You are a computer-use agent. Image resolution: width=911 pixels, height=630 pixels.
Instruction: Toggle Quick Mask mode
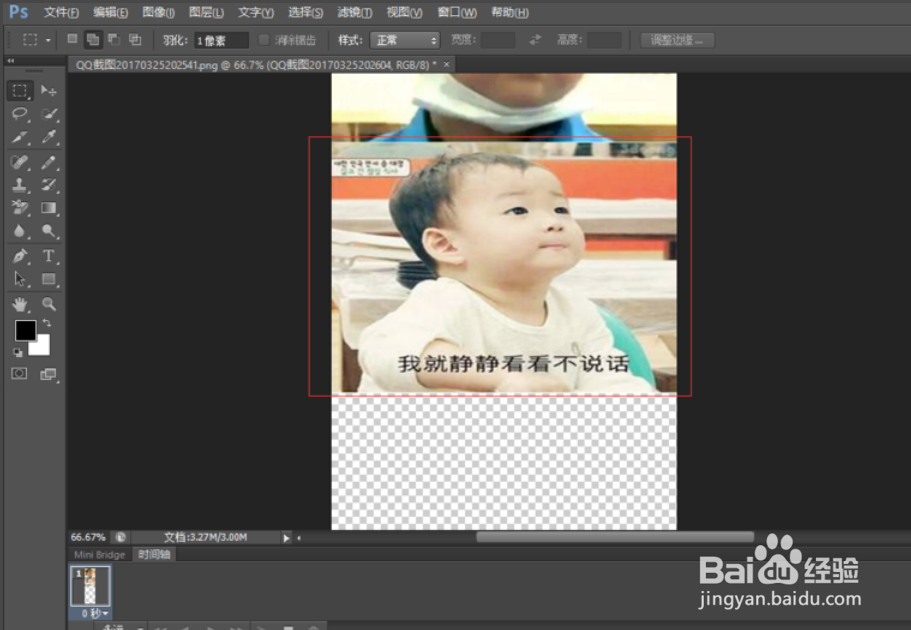19,373
